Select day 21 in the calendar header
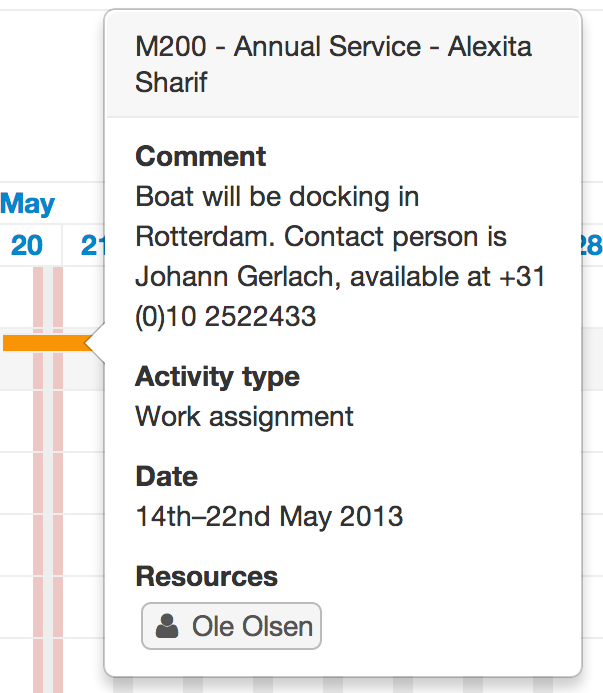 click(x=93, y=245)
